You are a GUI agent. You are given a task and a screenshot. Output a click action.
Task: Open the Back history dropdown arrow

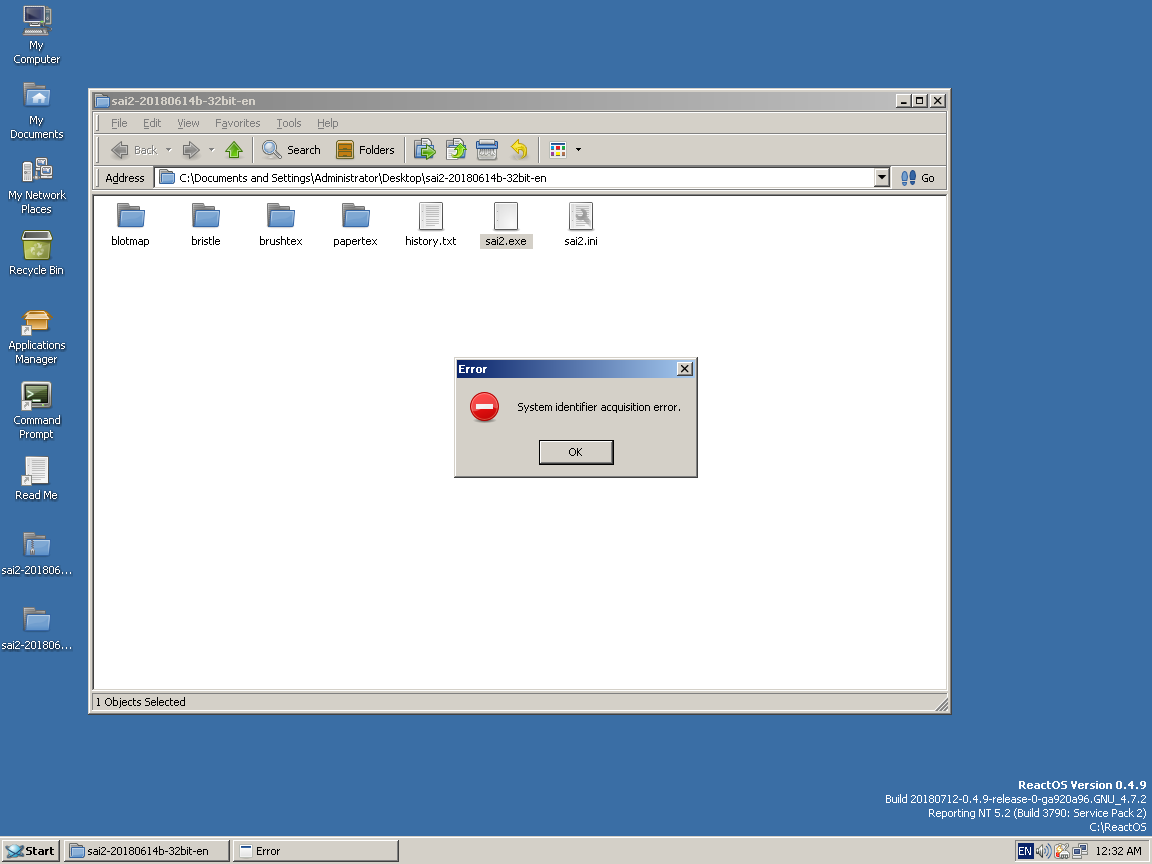coord(169,150)
